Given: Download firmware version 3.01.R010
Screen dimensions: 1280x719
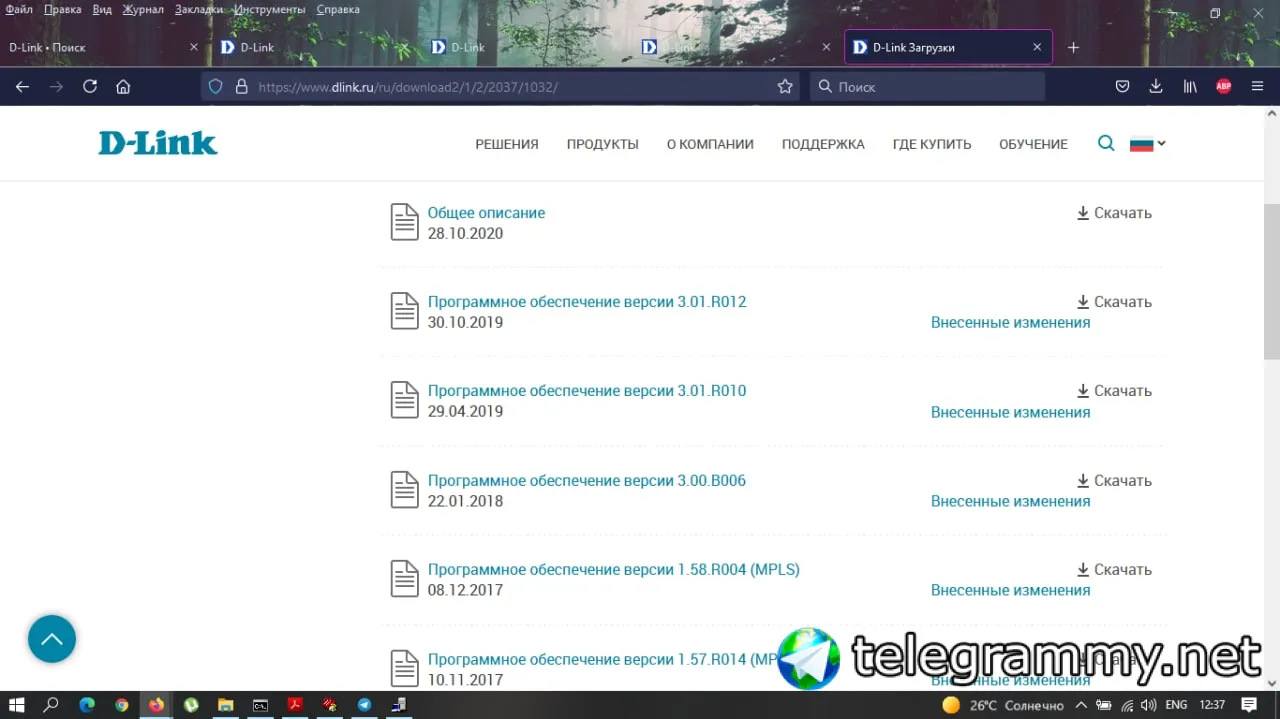Looking at the screenshot, I should click(1114, 391).
